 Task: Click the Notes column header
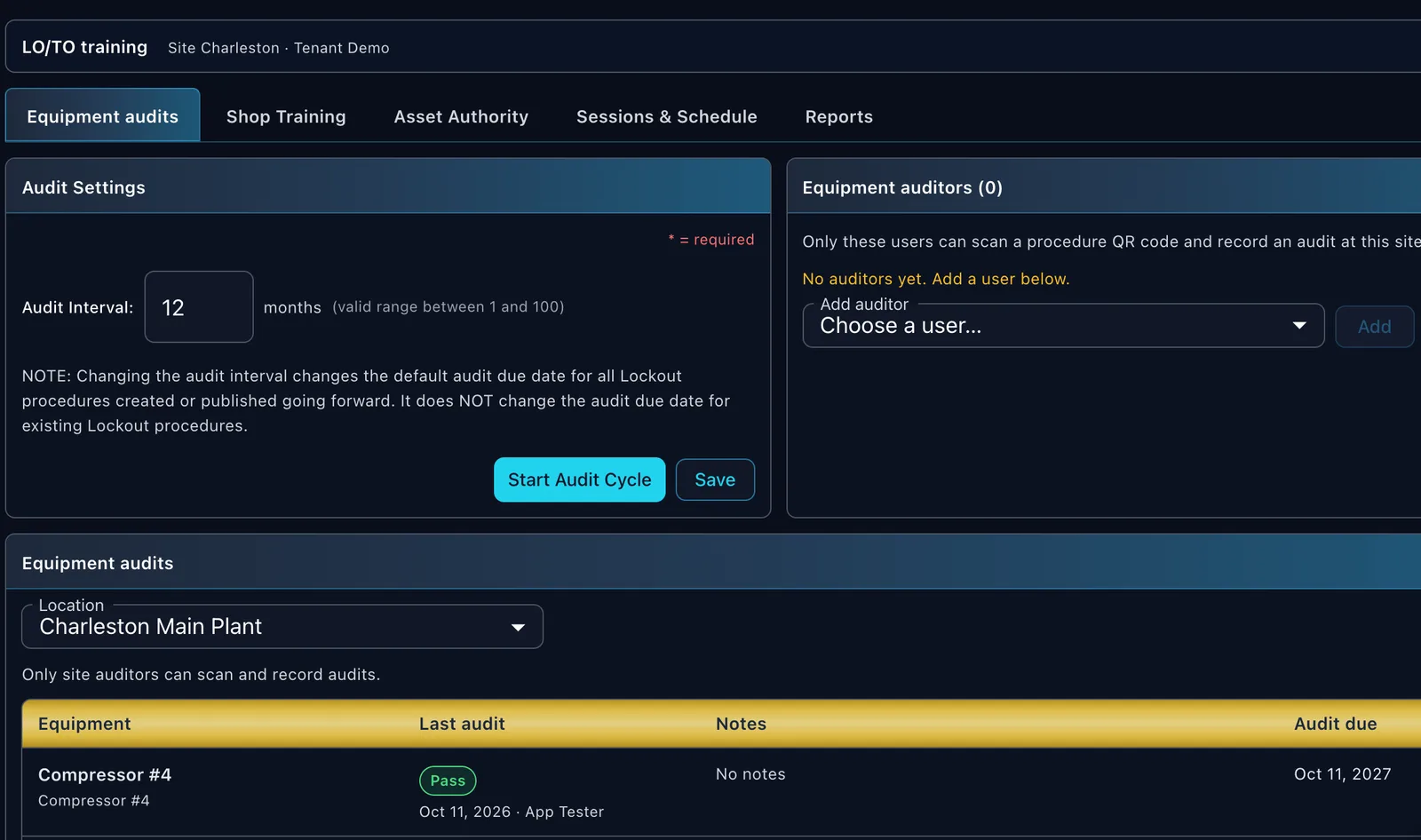pyautogui.click(x=741, y=724)
